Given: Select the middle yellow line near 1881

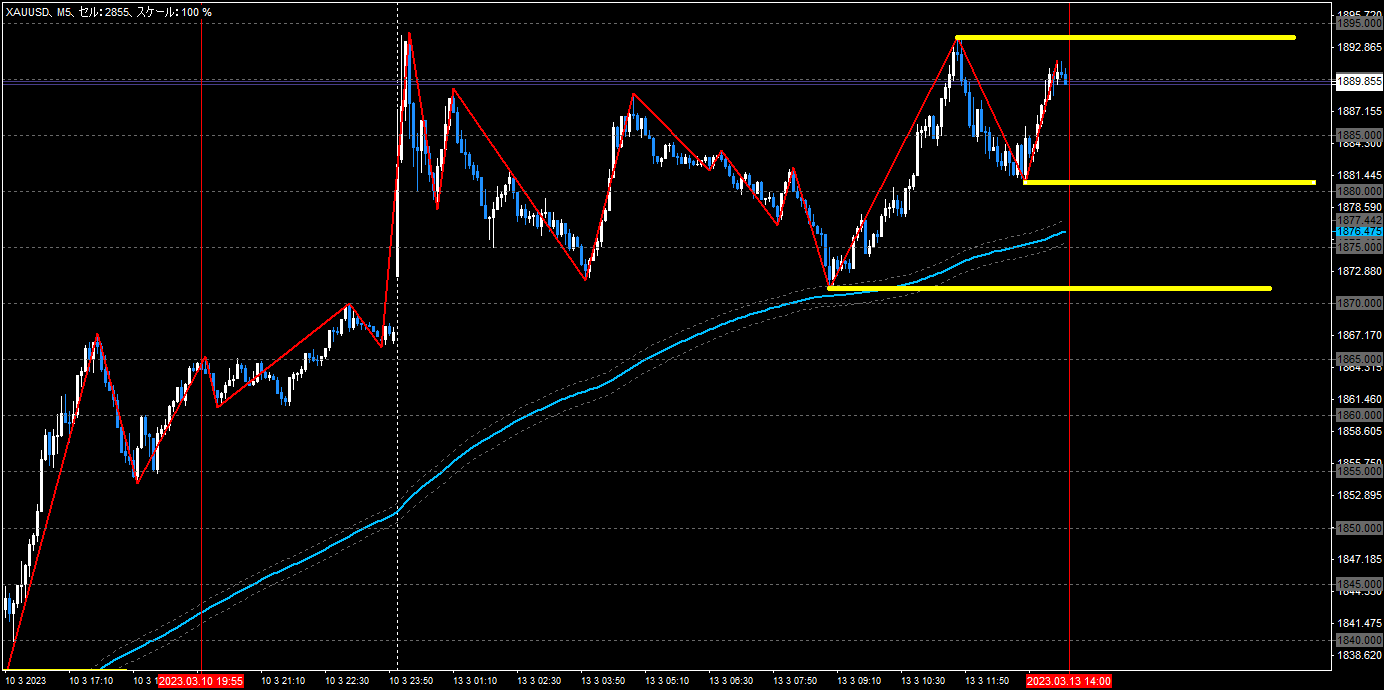Looking at the screenshot, I should click(1169, 182).
